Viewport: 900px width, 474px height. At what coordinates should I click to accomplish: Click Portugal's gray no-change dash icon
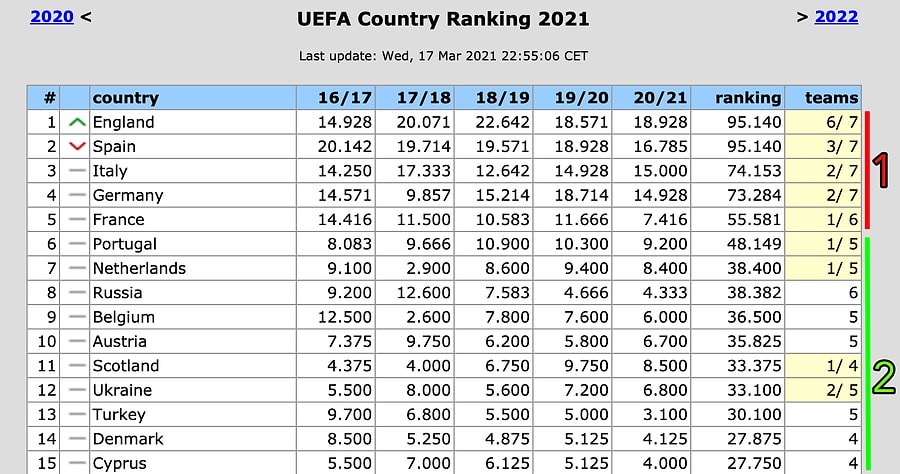tap(77, 244)
